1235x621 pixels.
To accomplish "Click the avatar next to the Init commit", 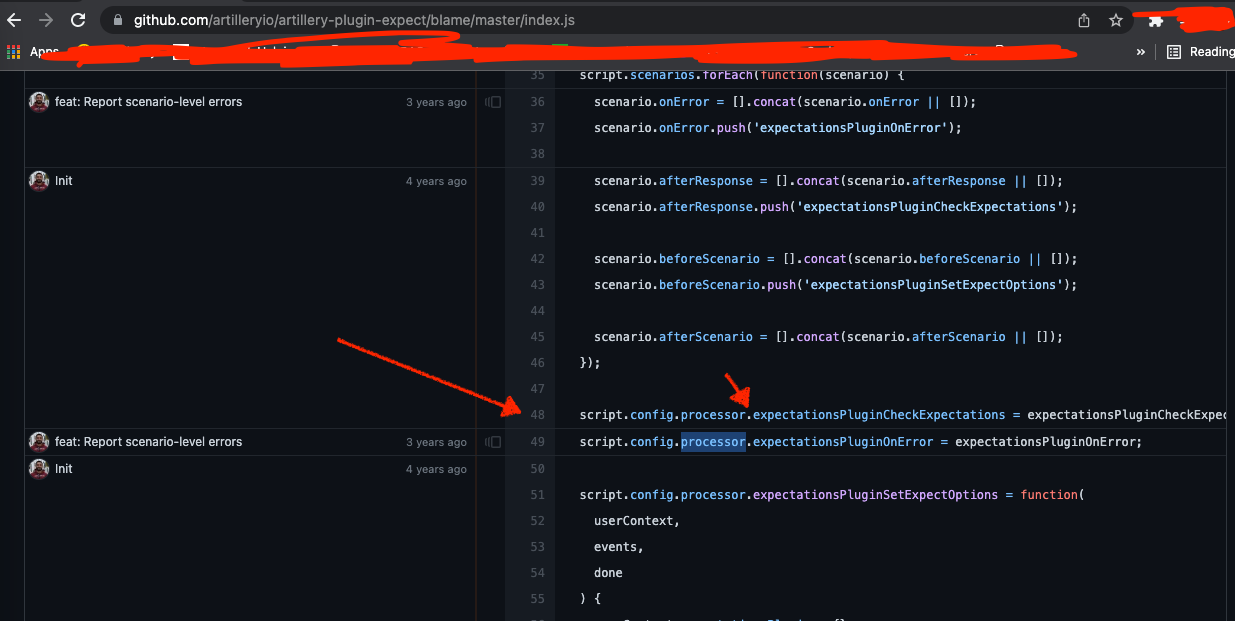I will tap(38, 180).
